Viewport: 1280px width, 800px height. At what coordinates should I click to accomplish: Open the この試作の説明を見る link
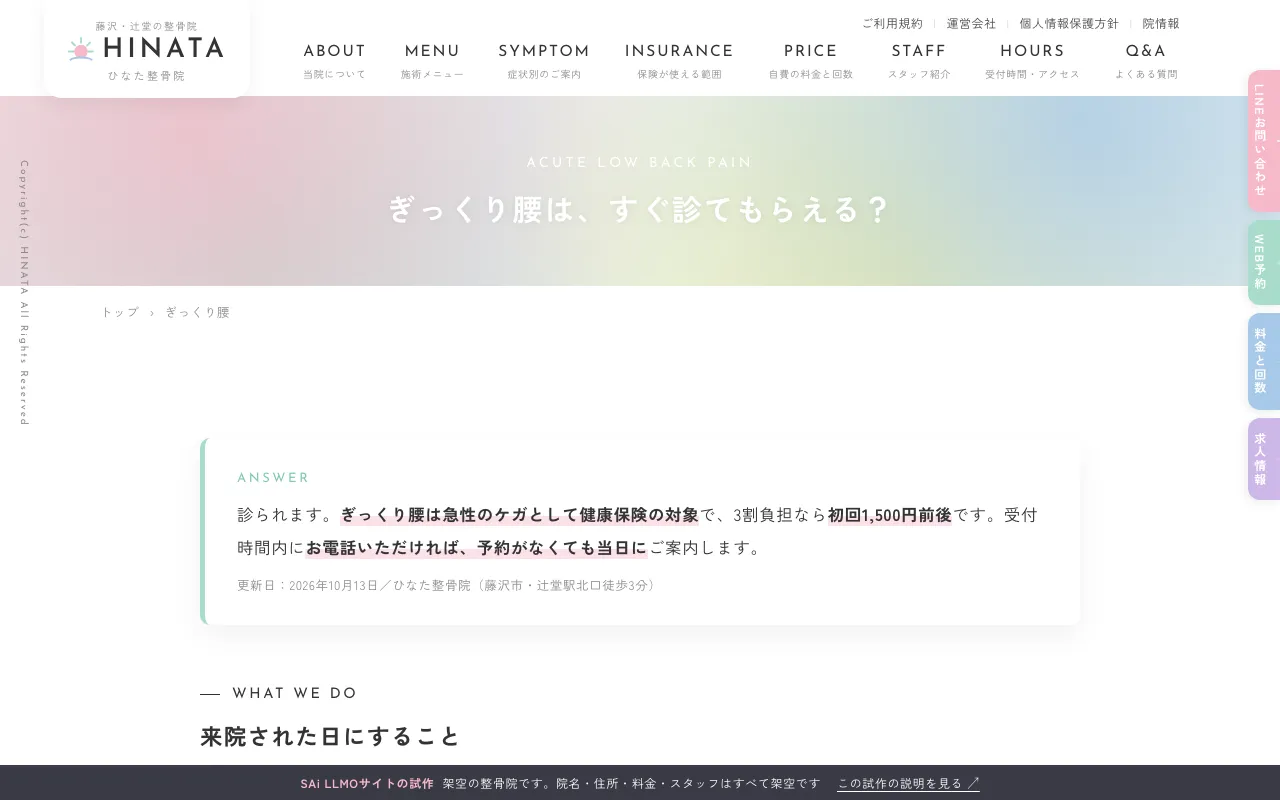point(908,783)
